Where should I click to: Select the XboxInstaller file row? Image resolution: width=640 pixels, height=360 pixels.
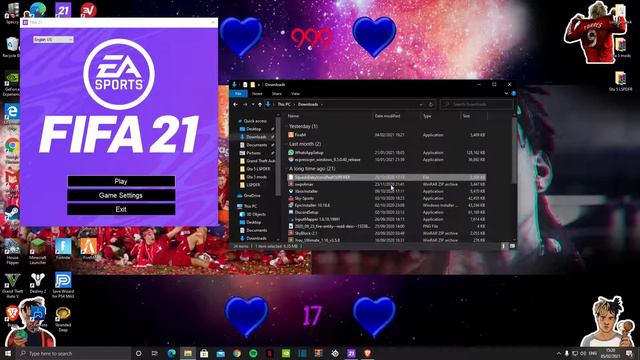click(x=387, y=191)
